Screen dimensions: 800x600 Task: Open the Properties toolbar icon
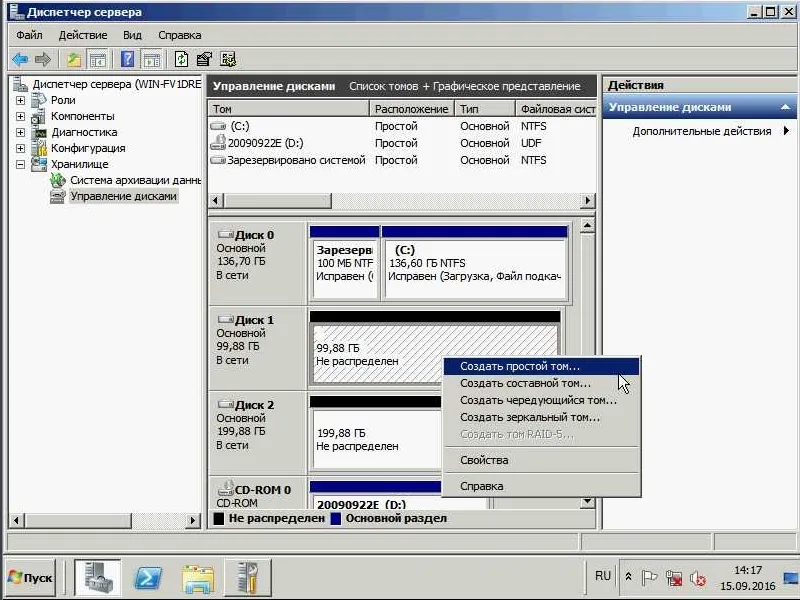[204, 59]
